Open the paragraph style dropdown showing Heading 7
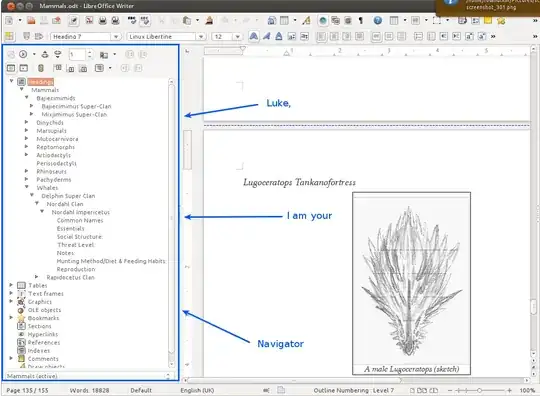The image size is (540, 396). pyautogui.click(x=86, y=37)
